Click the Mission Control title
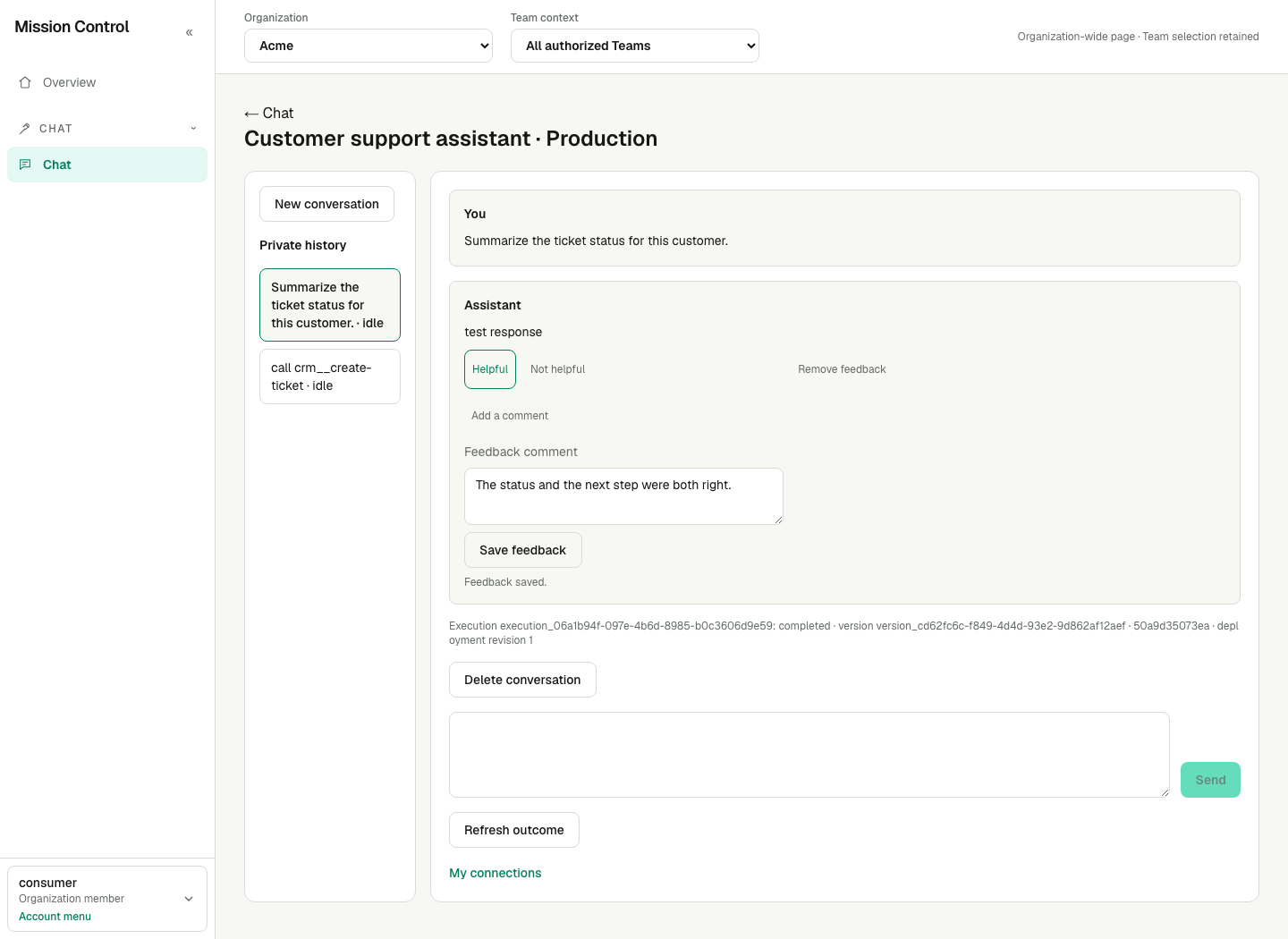The width and height of the screenshot is (1288, 939). pos(72,27)
